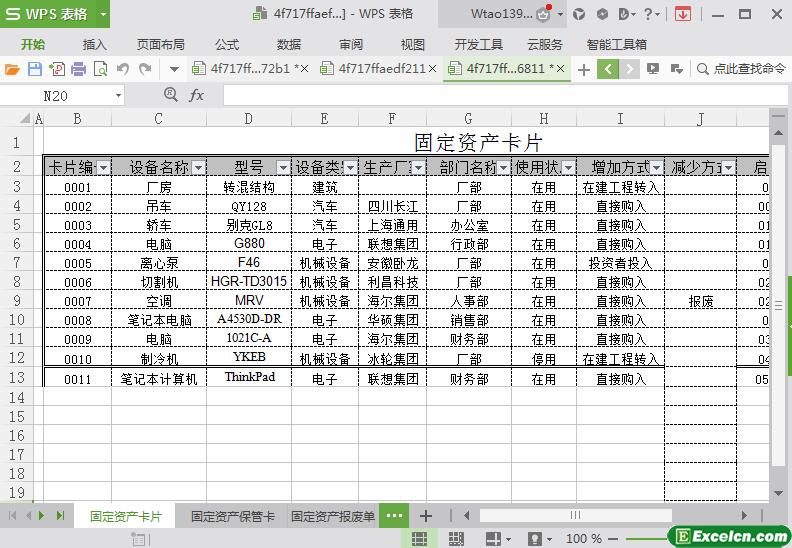Select the cell containing HGR-TD3015
The width and height of the screenshot is (792, 548).
coord(249,282)
